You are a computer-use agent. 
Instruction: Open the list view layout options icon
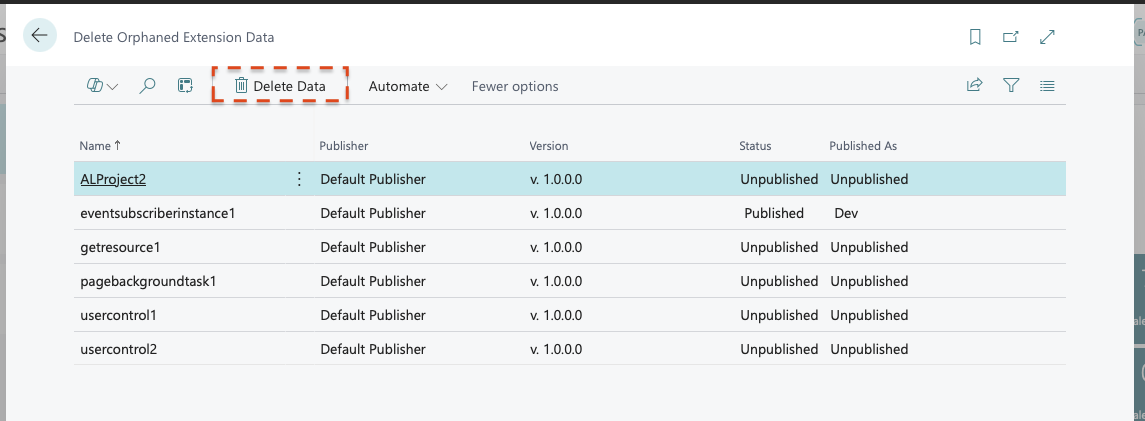1047,86
